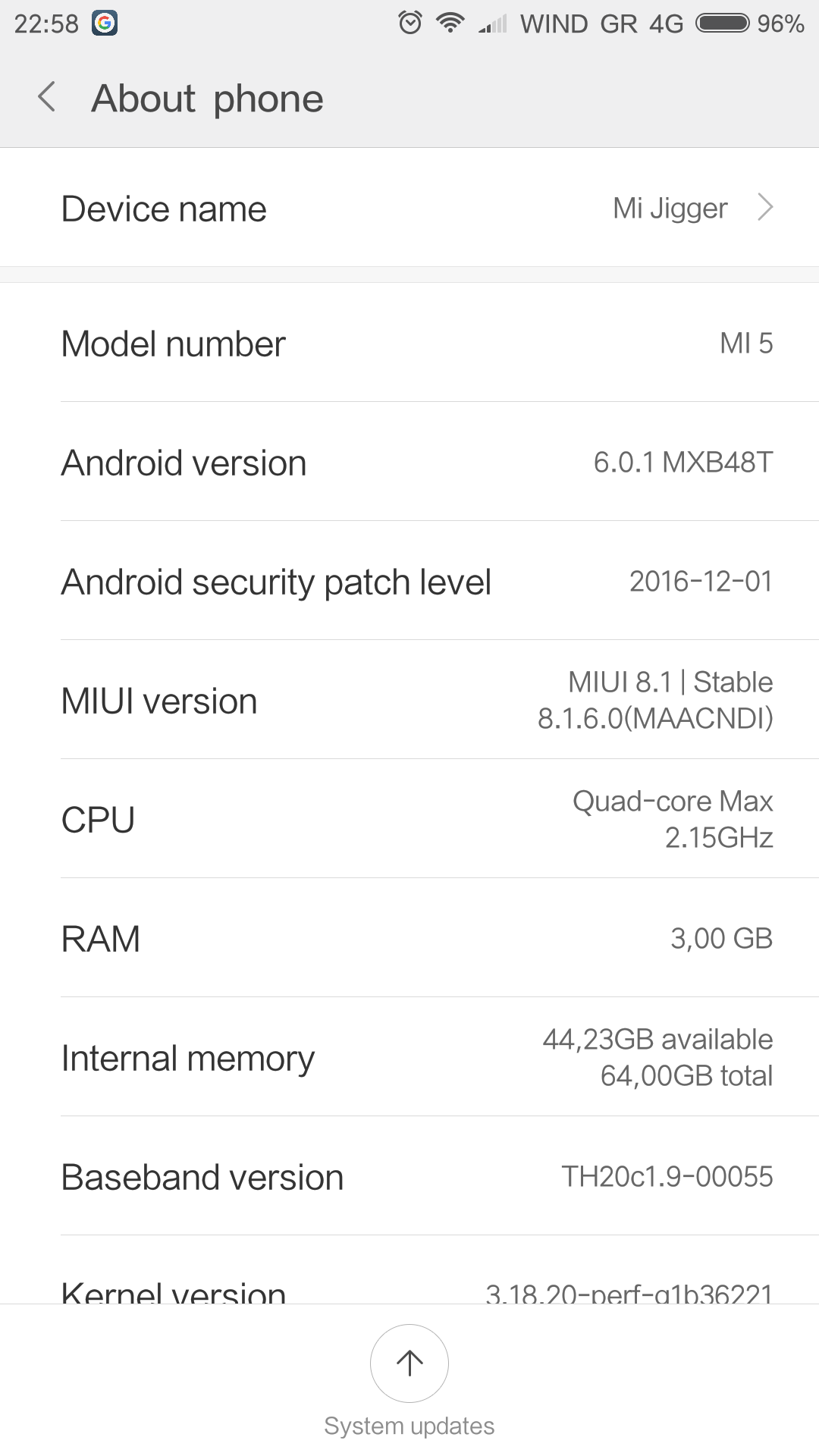Tap the MIUI version entry
The height and width of the screenshot is (1456, 819).
click(x=409, y=701)
